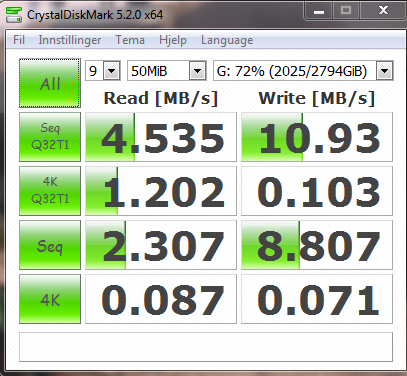Click the 4K Q32T1 write result 0.103
This screenshot has height=376, width=407.
coord(317,191)
